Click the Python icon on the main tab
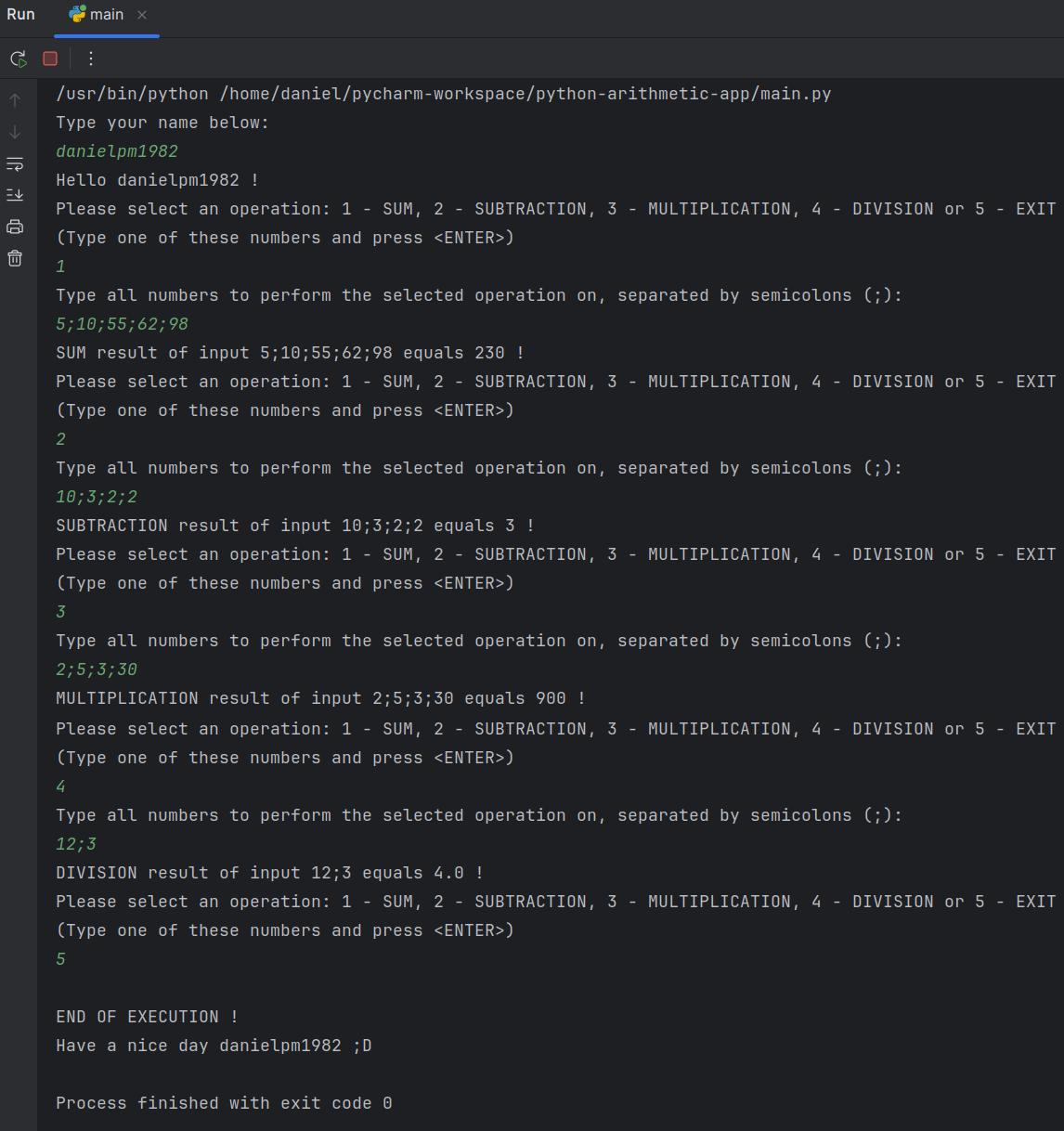 [77, 14]
